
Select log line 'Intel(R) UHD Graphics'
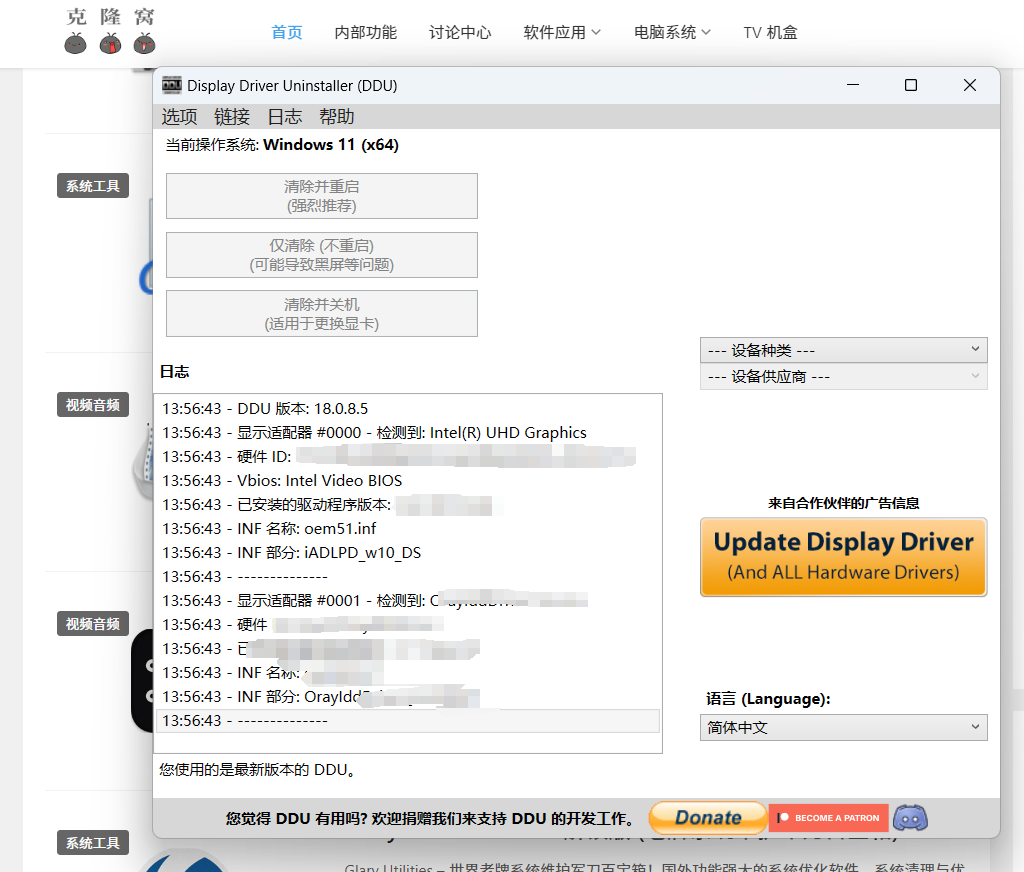click(408, 432)
